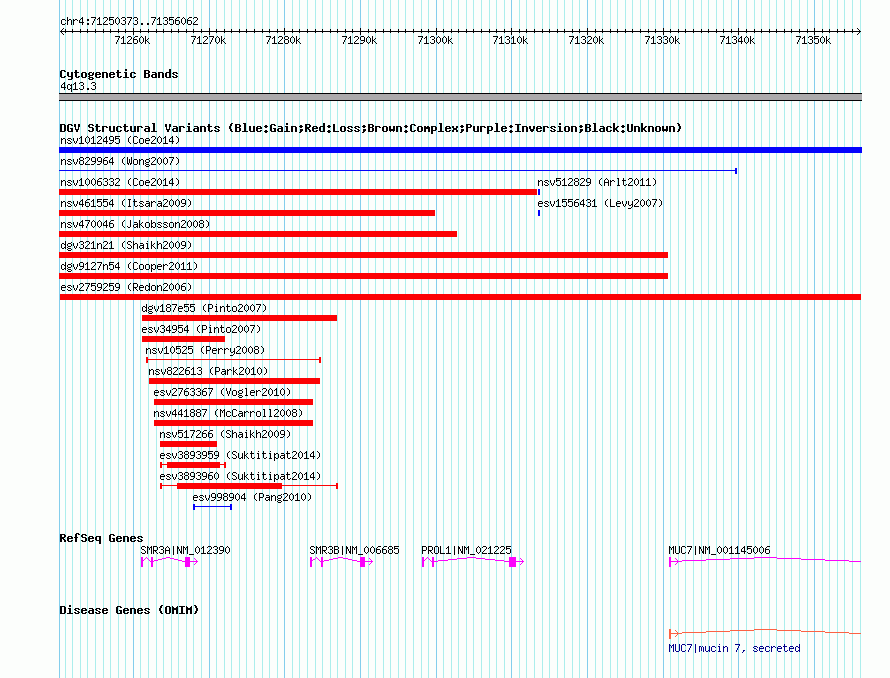This screenshot has height=678, width=890.
Task: Click the magenta MUC7 RefSeq gene glyph
Action: (x=765, y=561)
